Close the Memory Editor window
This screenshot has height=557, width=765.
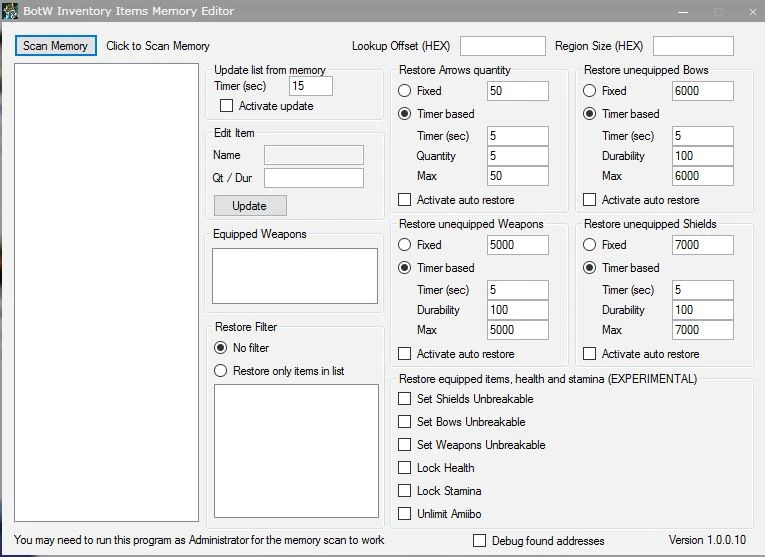(753, 11)
